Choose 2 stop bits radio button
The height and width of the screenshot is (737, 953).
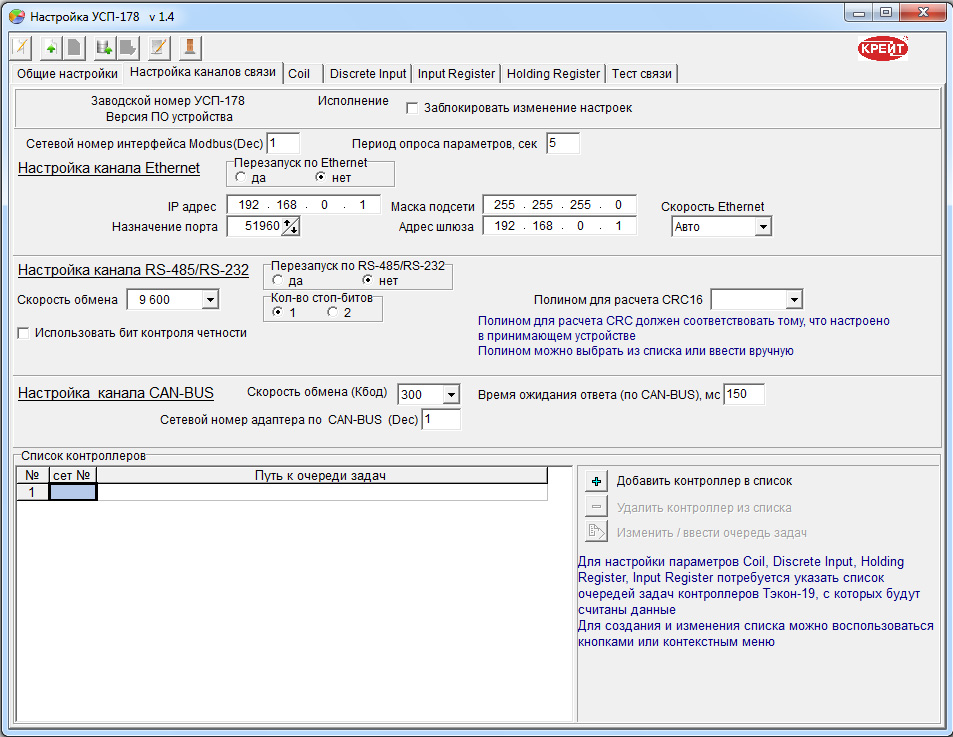click(x=333, y=313)
